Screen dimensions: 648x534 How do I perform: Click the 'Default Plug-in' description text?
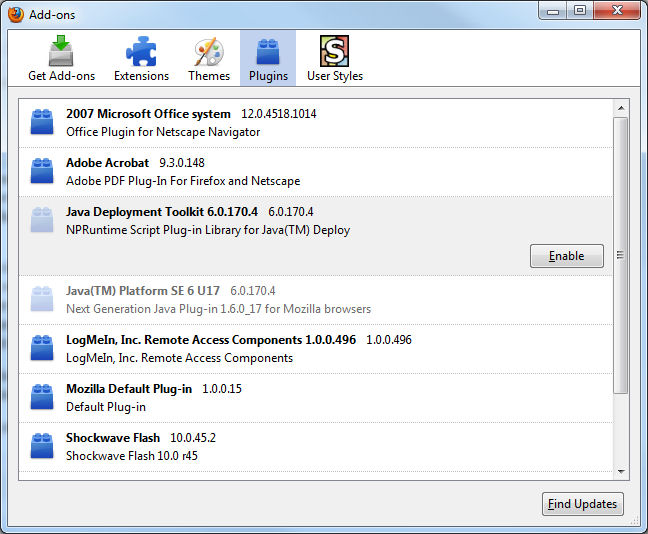(106, 407)
